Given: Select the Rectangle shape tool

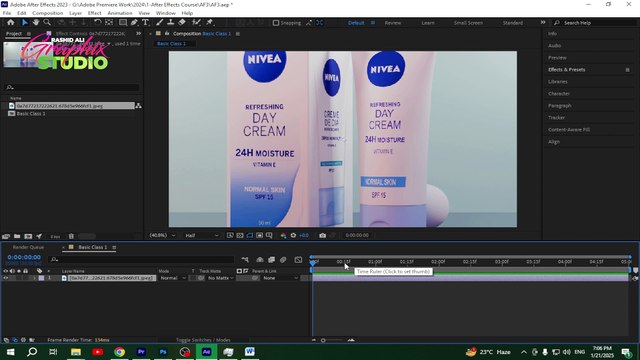Looking at the screenshot, I should 122,22.
